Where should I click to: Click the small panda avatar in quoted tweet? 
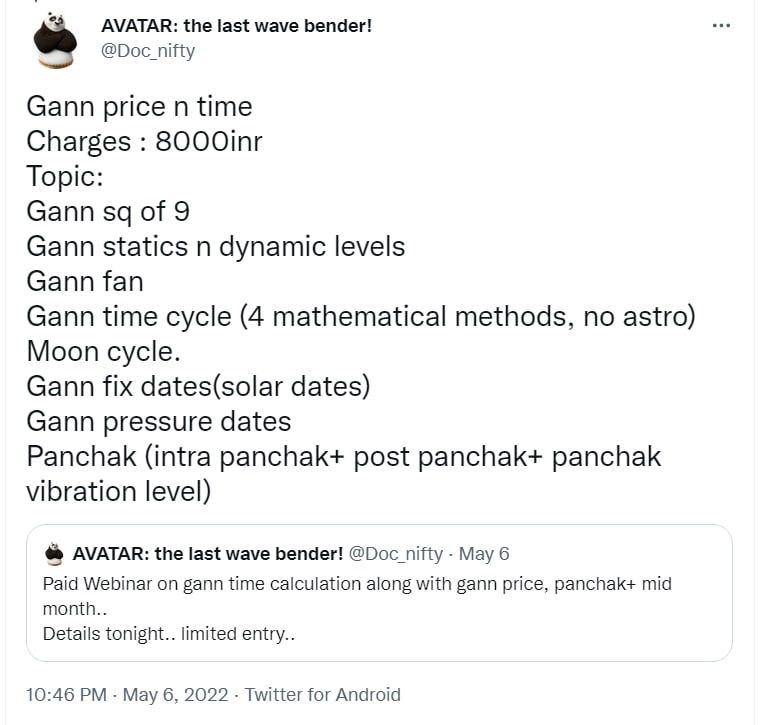tap(54, 554)
